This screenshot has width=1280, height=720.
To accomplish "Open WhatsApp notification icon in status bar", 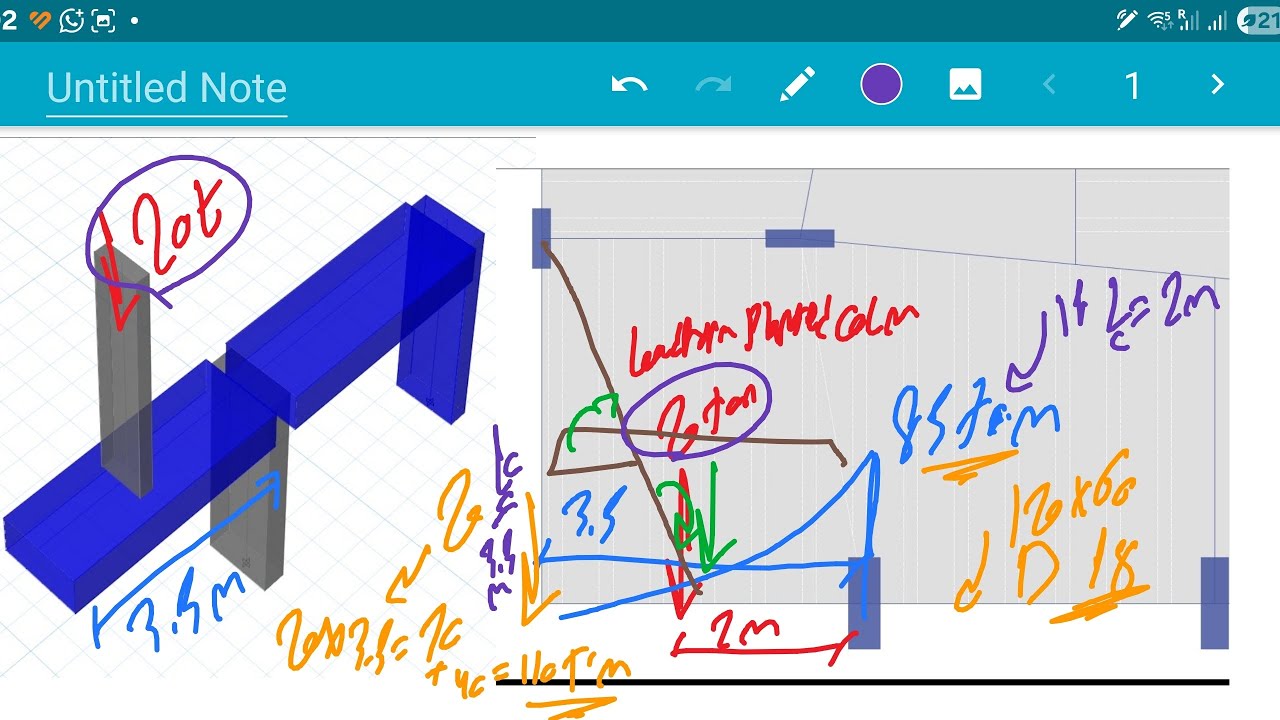I will [70, 20].
